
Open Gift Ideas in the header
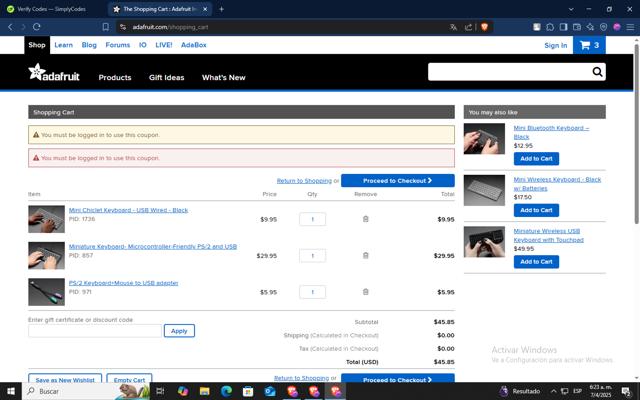tap(167, 78)
